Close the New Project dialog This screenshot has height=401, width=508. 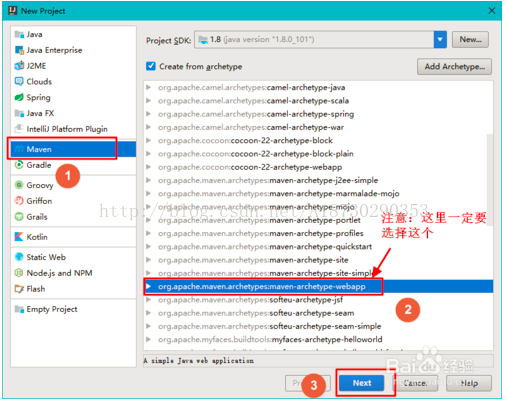[x=492, y=11]
